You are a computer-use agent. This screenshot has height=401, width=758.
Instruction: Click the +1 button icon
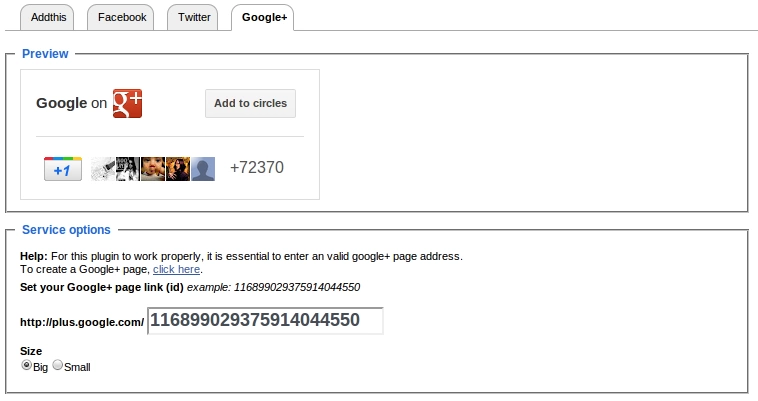(63, 169)
